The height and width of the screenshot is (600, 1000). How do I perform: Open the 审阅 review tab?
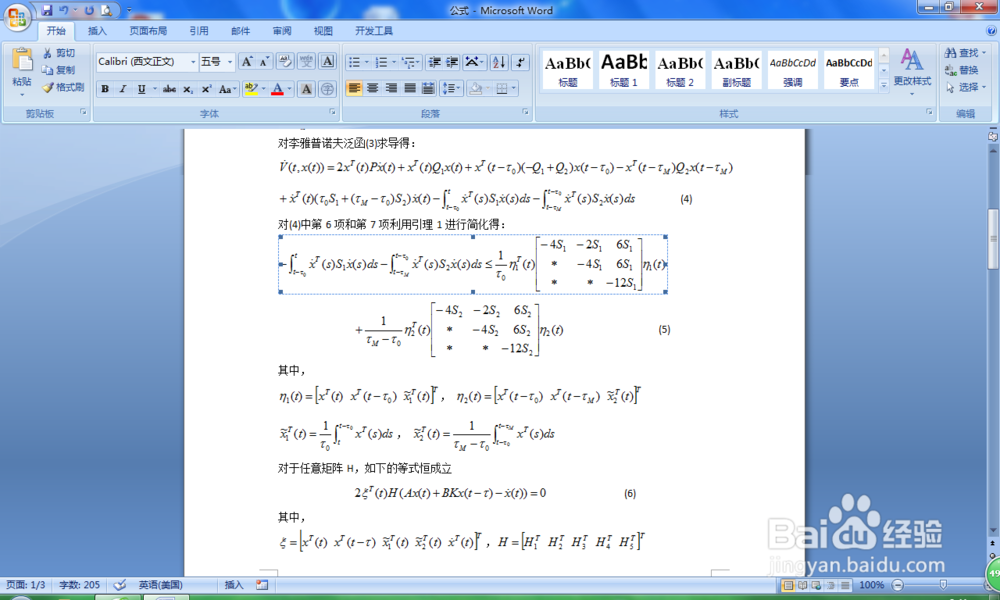[281, 31]
